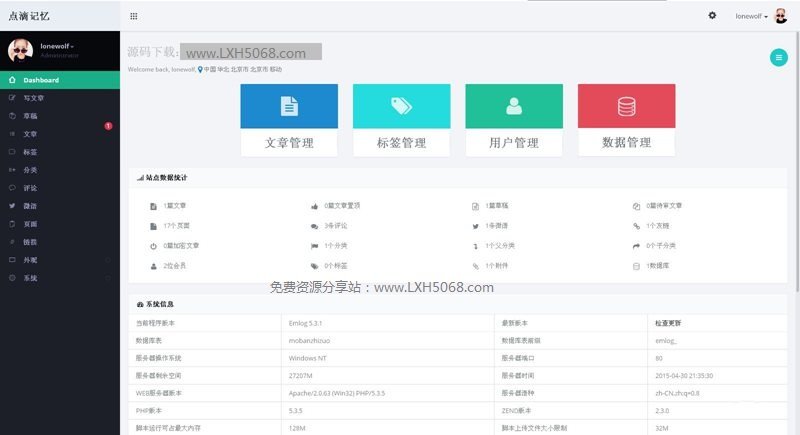Viewport: 800px width, 435px height.
Task: Click the sidebar profile avatar image
Action: [20, 50]
